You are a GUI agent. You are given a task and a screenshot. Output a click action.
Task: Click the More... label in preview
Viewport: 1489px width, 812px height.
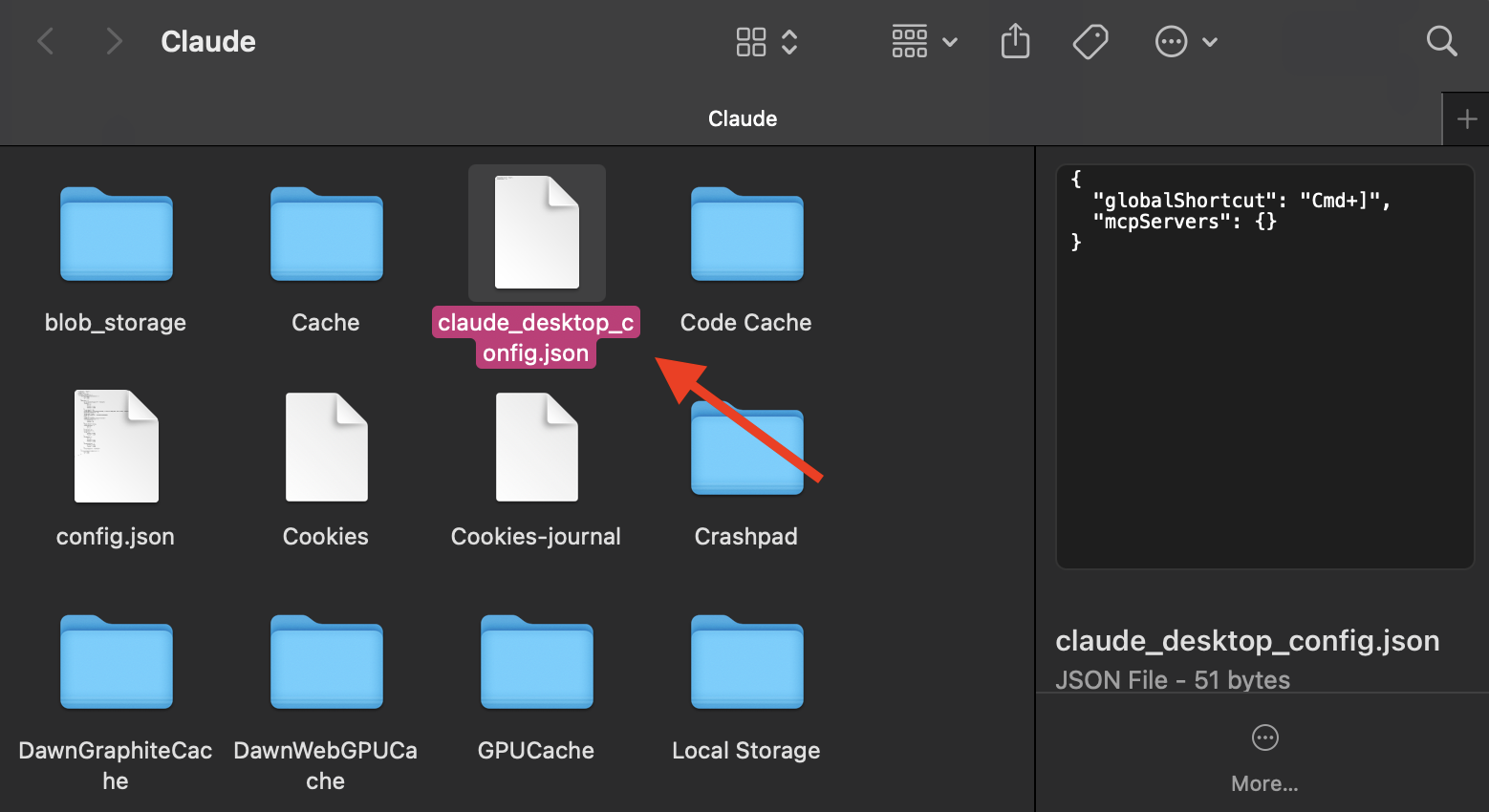(1264, 784)
